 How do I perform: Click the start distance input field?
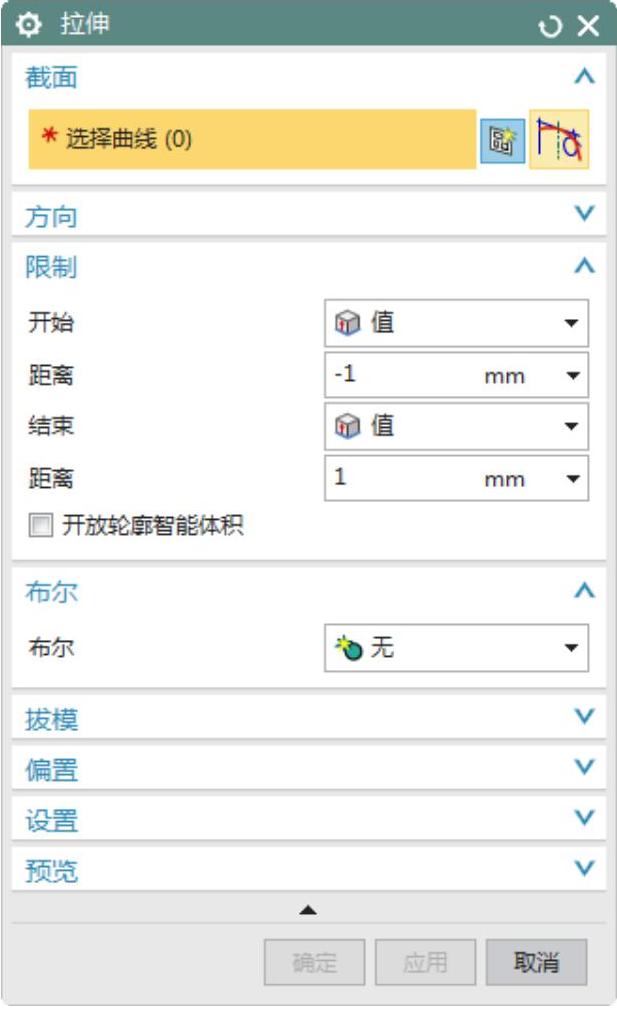(x=400, y=376)
